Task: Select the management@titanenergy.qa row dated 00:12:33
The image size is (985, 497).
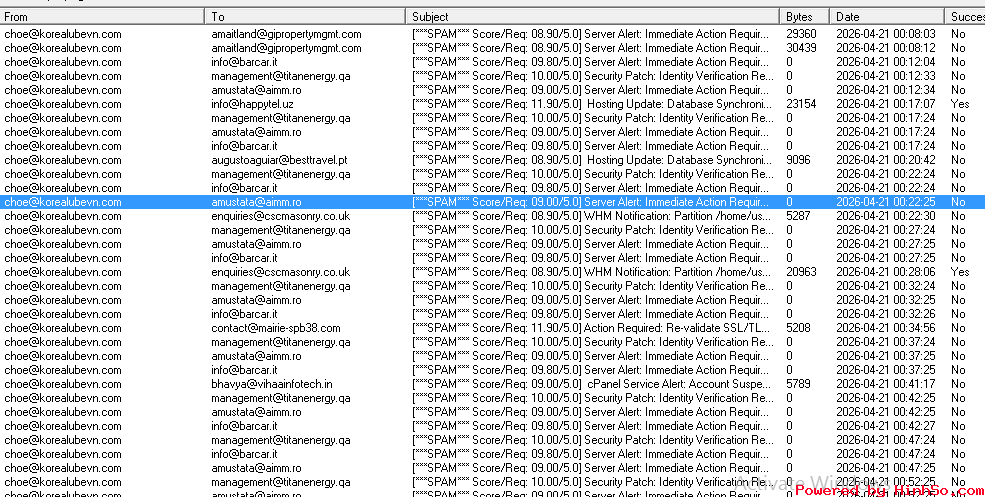Action: pos(280,76)
